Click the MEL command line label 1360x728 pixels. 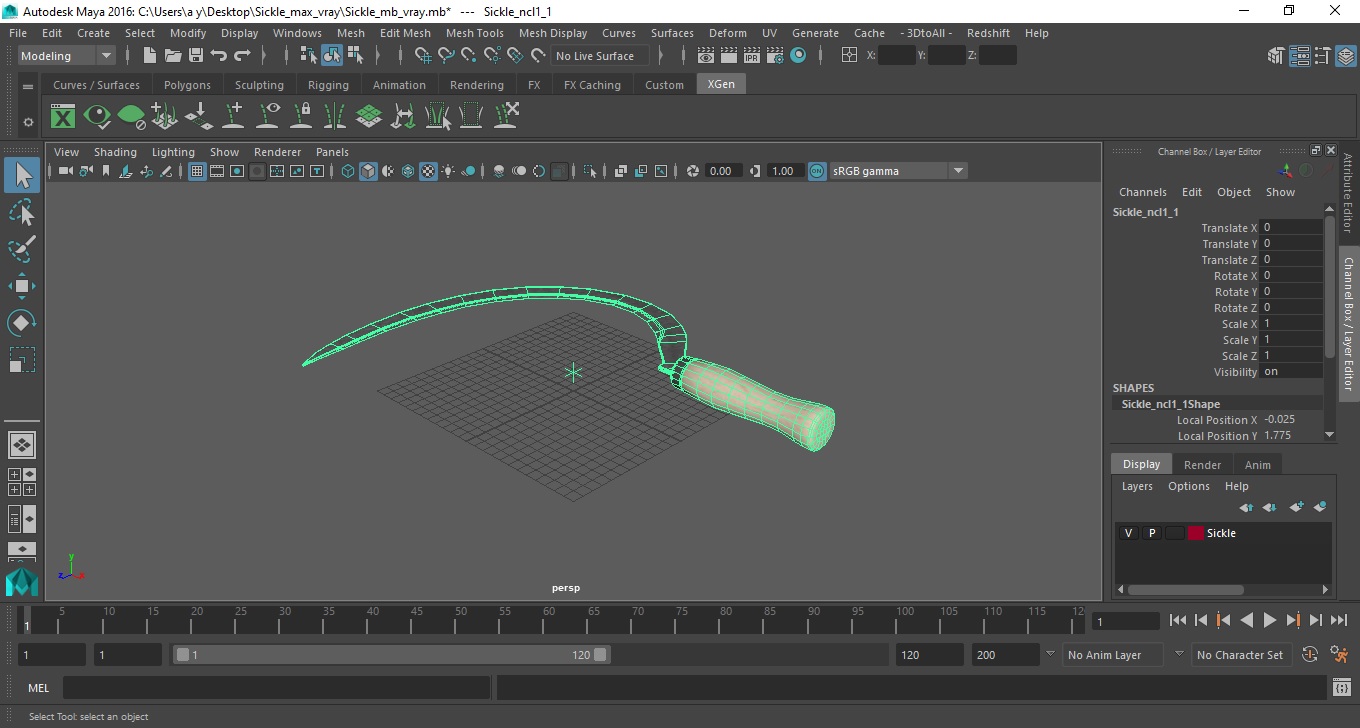(x=39, y=688)
